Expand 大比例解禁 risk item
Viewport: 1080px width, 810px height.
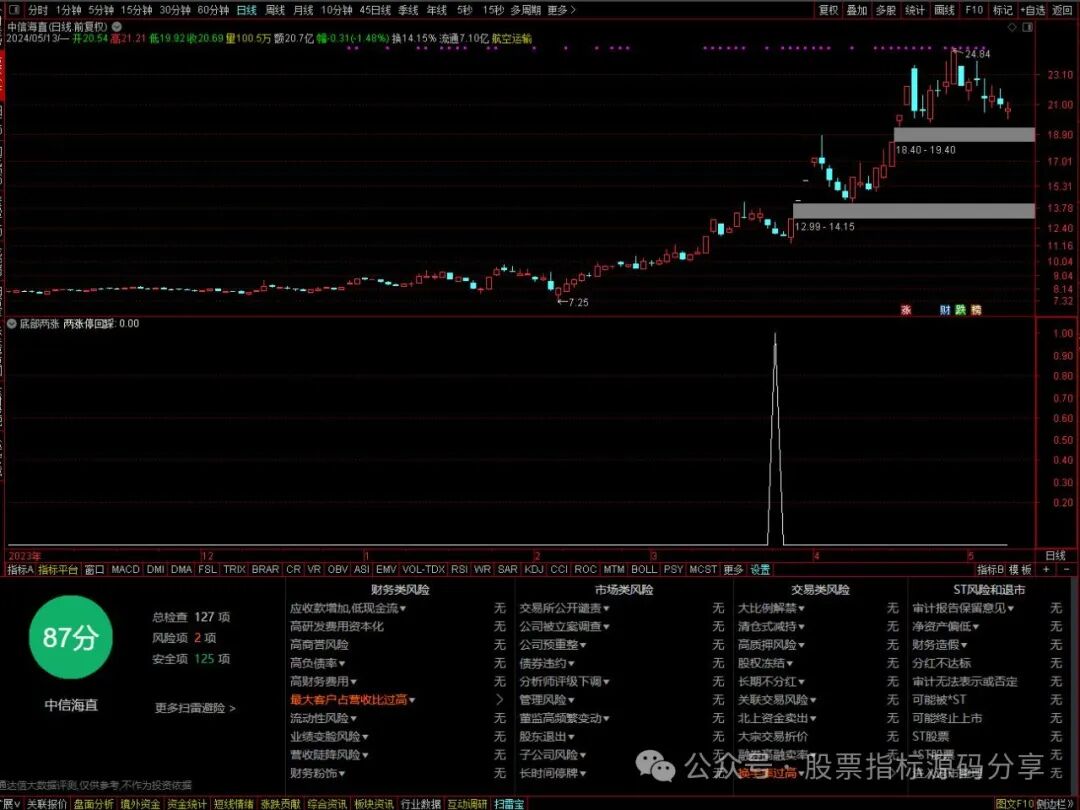(771, 608)
